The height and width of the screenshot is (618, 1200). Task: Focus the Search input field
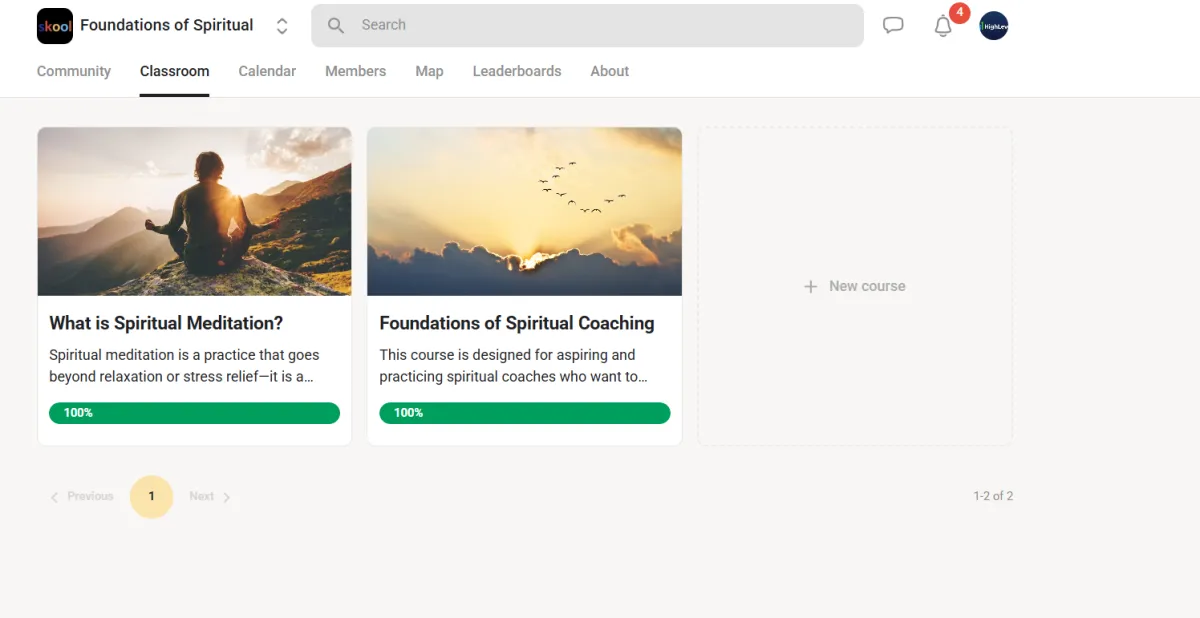pyautogui.click(x=600, y=26)
